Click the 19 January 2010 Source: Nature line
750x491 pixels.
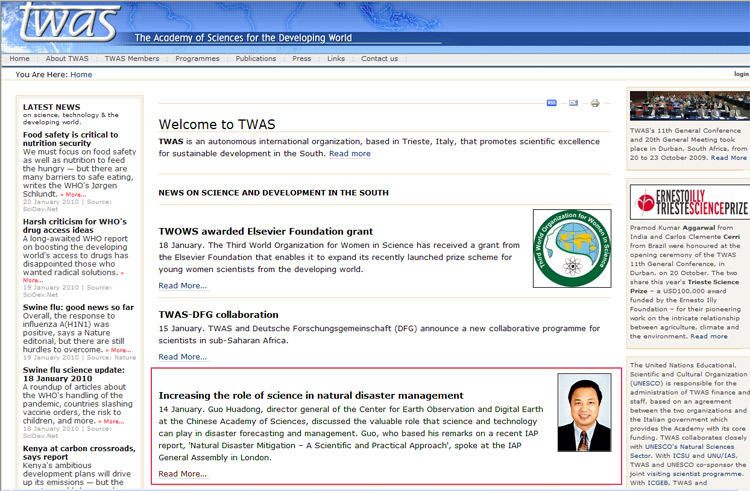click(79, 358)
